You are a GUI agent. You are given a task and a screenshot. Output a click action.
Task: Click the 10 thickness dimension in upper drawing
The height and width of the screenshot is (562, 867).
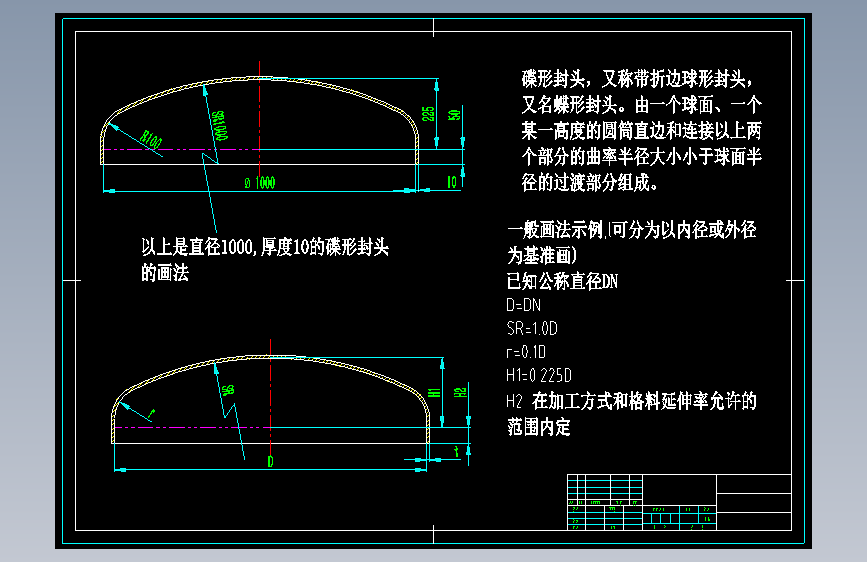click(x=452, y=182)
